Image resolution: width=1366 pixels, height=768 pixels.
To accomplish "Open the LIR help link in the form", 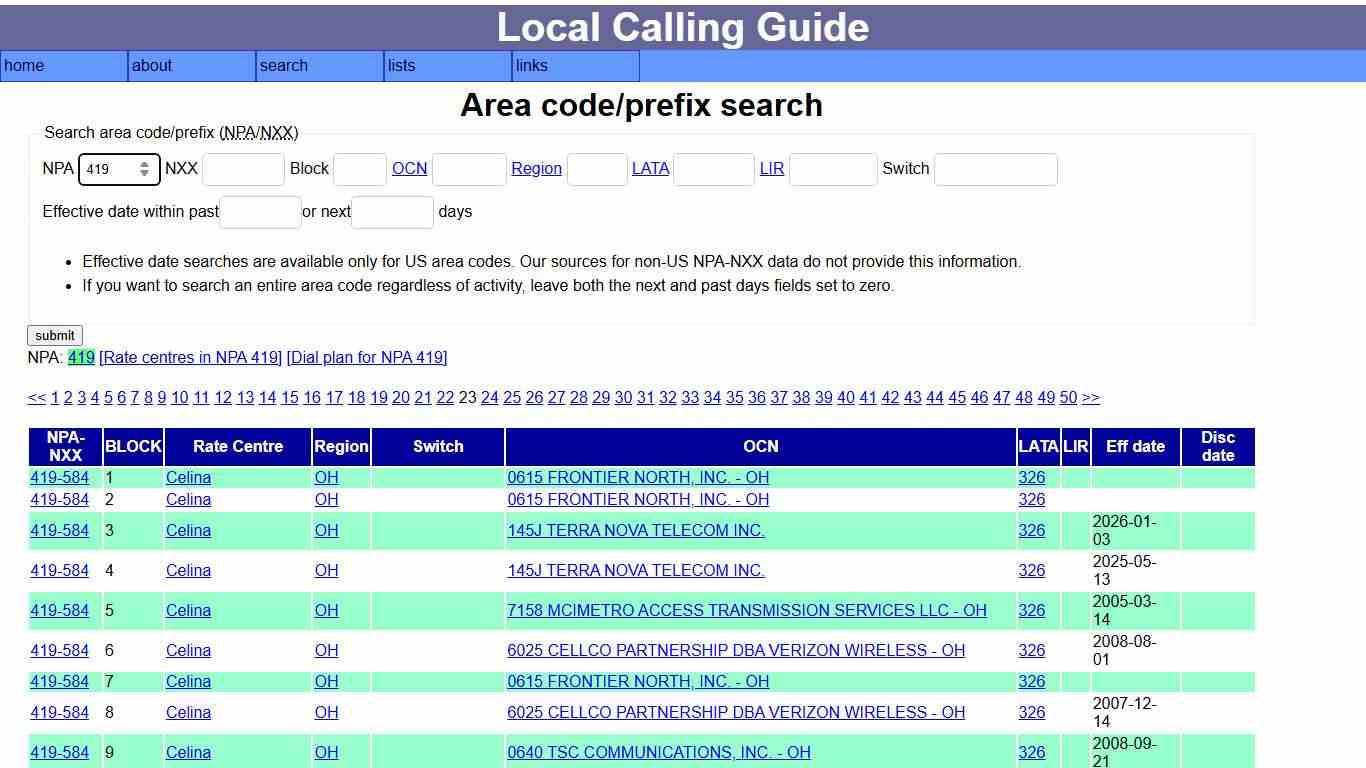I will [772, 168].
